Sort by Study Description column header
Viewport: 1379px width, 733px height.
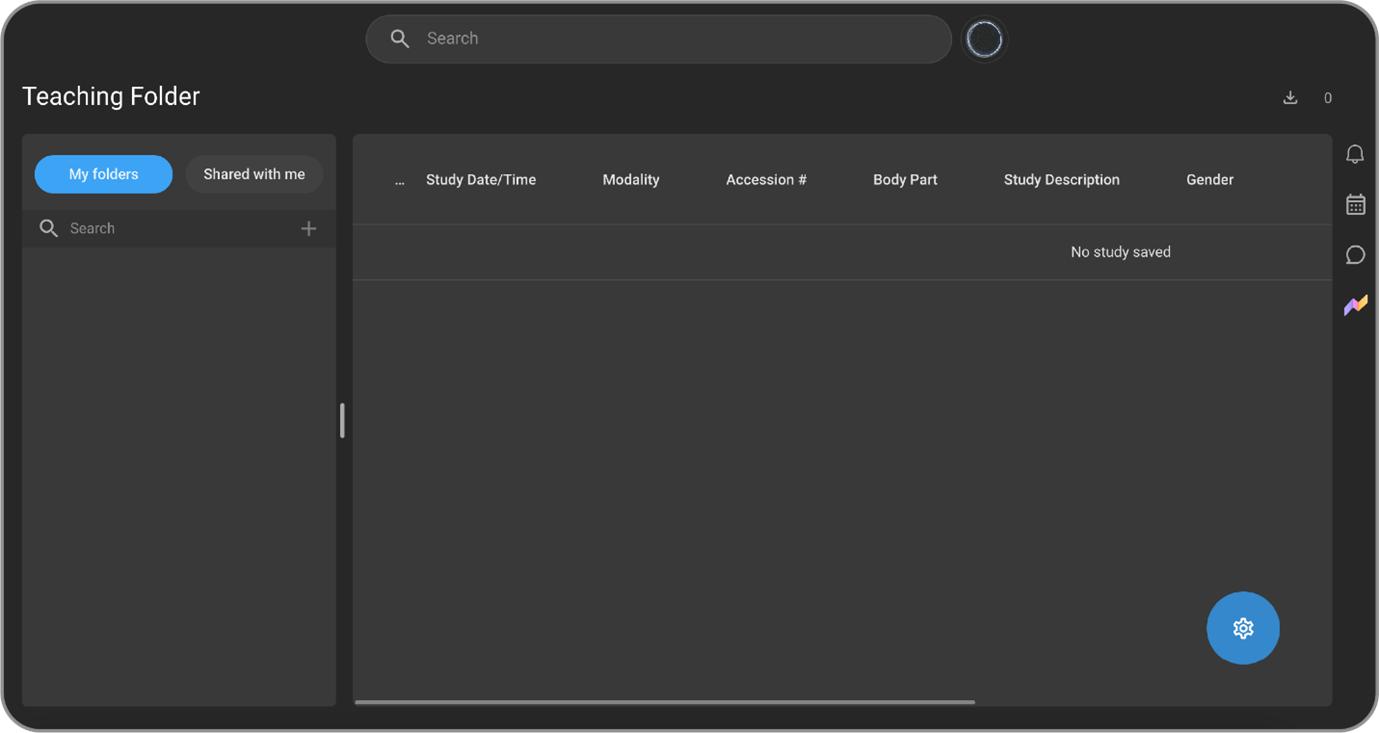tap(1062, 180)
